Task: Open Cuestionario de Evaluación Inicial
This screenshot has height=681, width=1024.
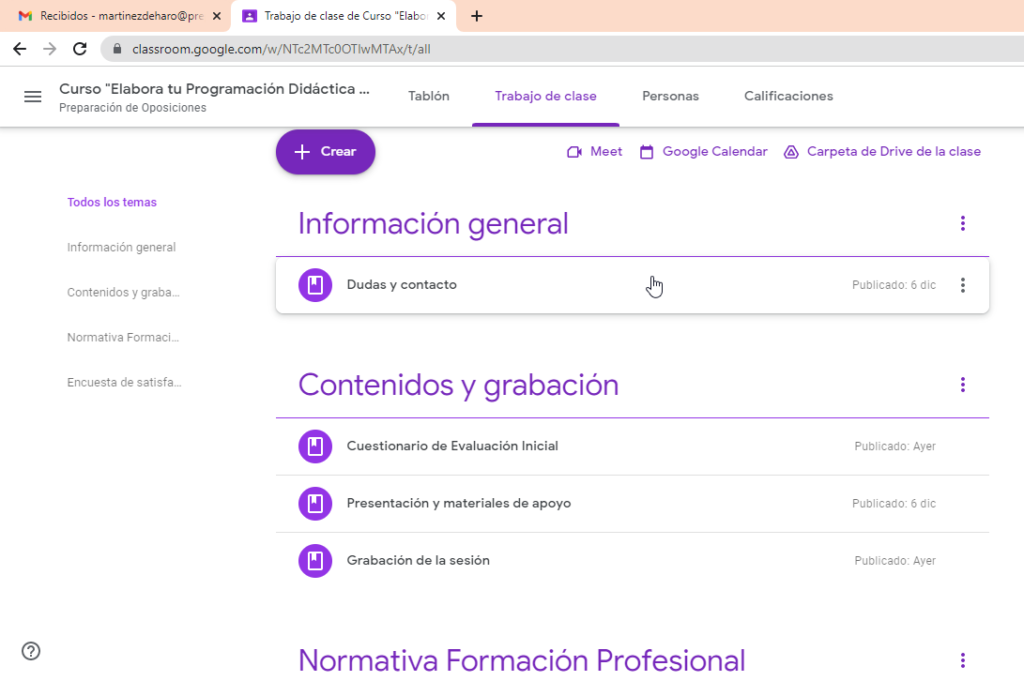Action: click(x=453, y=446)
